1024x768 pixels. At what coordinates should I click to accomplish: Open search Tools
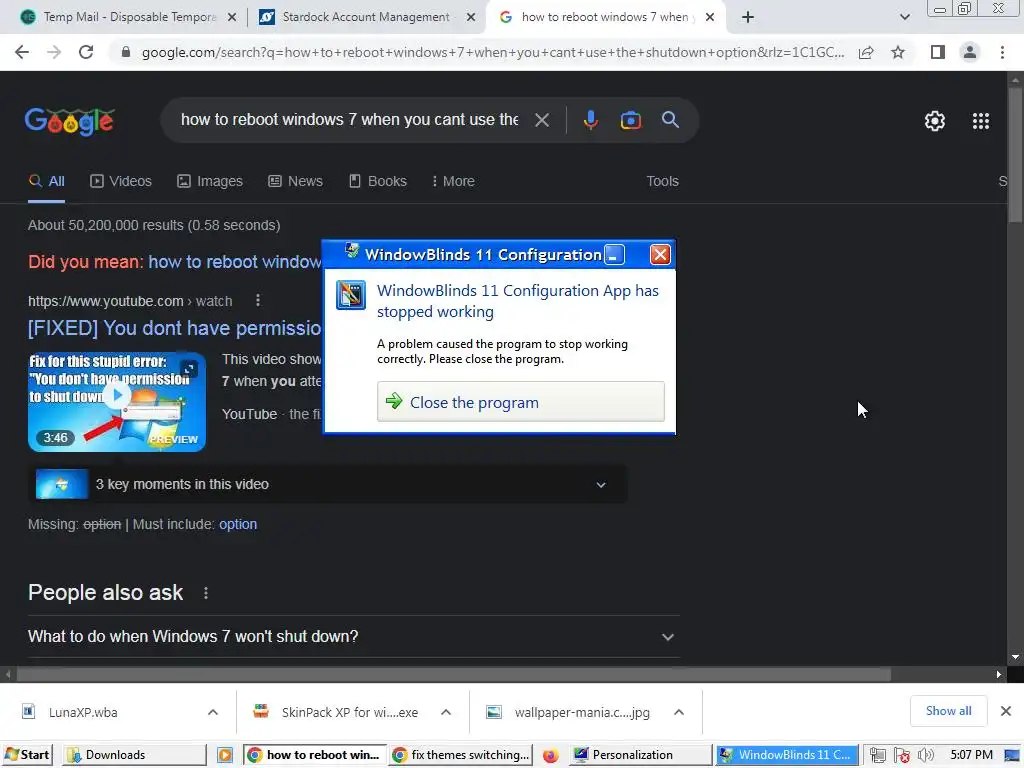point(662,181)
